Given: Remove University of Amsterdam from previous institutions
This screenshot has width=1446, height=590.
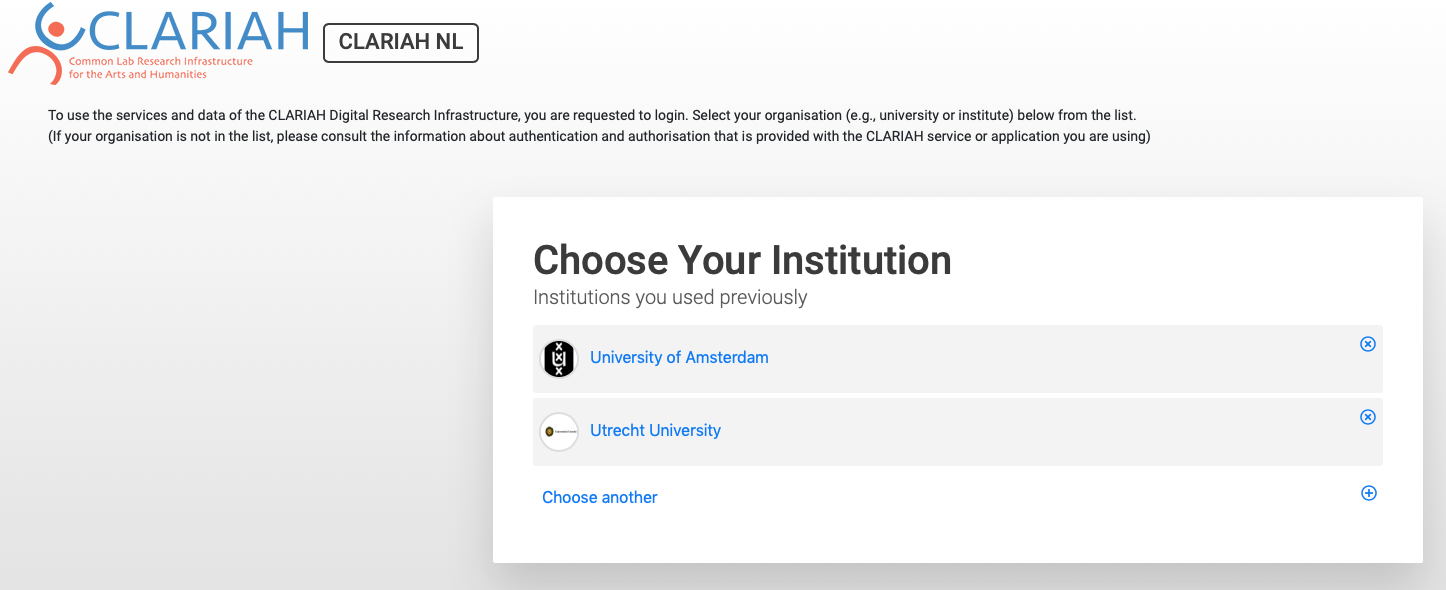Looking at the screenshot, I should (x=1368, y=344).
